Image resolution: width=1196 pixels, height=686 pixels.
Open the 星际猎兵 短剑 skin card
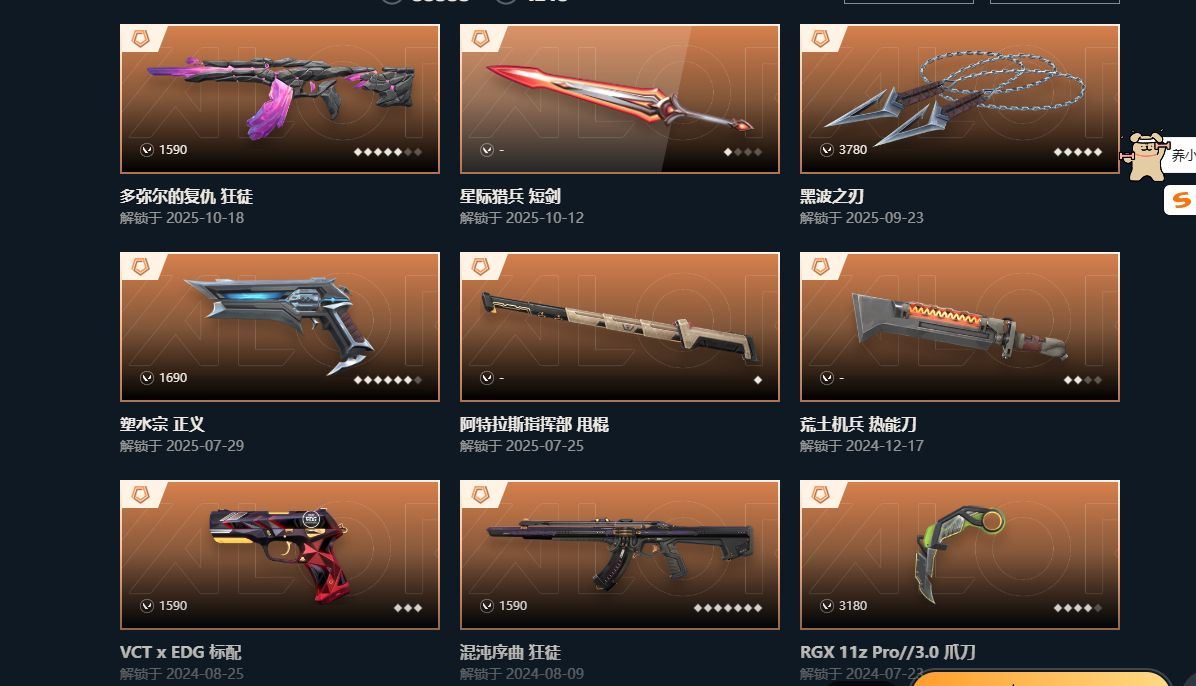619,99
